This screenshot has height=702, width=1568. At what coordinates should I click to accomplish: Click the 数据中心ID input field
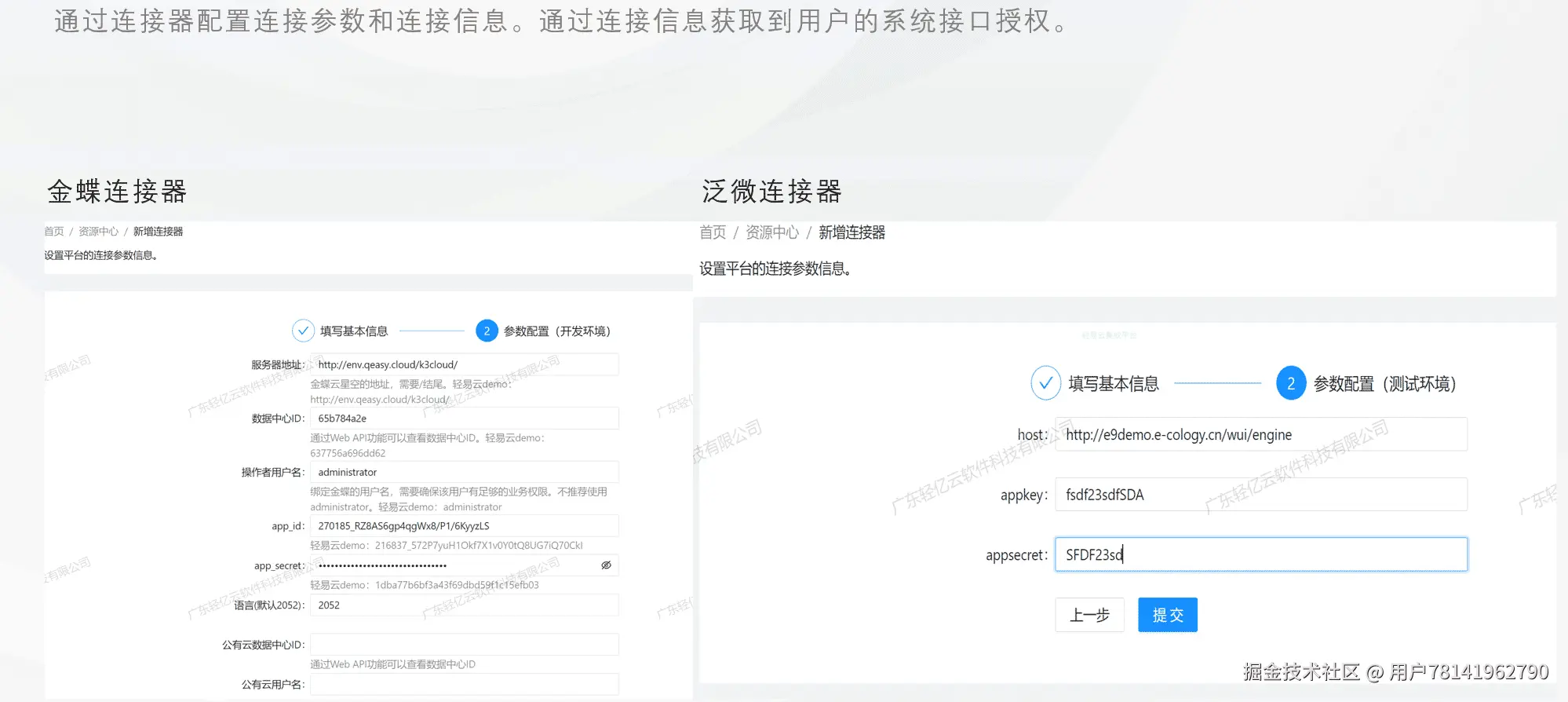click(465, 419)
